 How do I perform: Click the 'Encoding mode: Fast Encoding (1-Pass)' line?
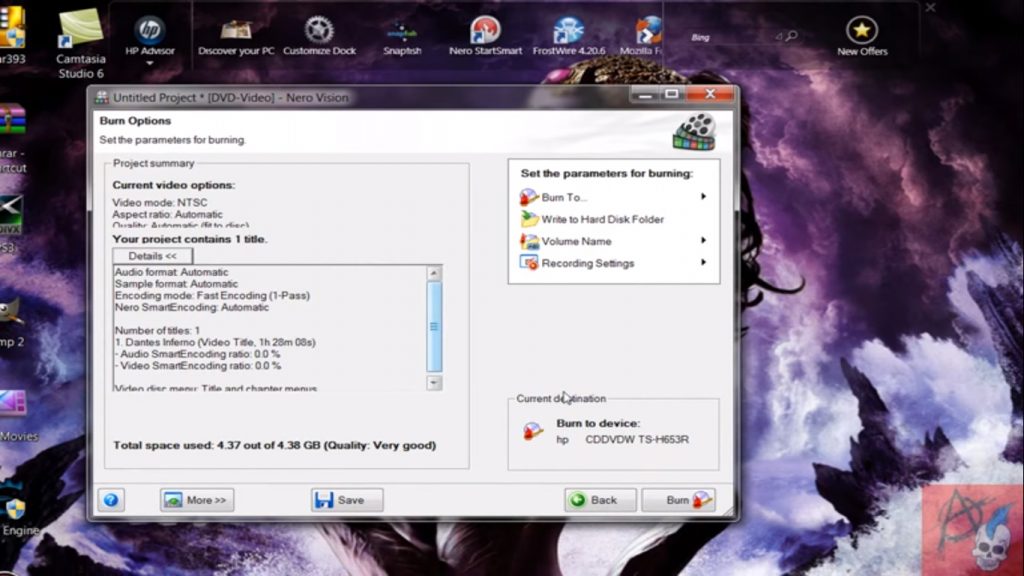point(212,296)
